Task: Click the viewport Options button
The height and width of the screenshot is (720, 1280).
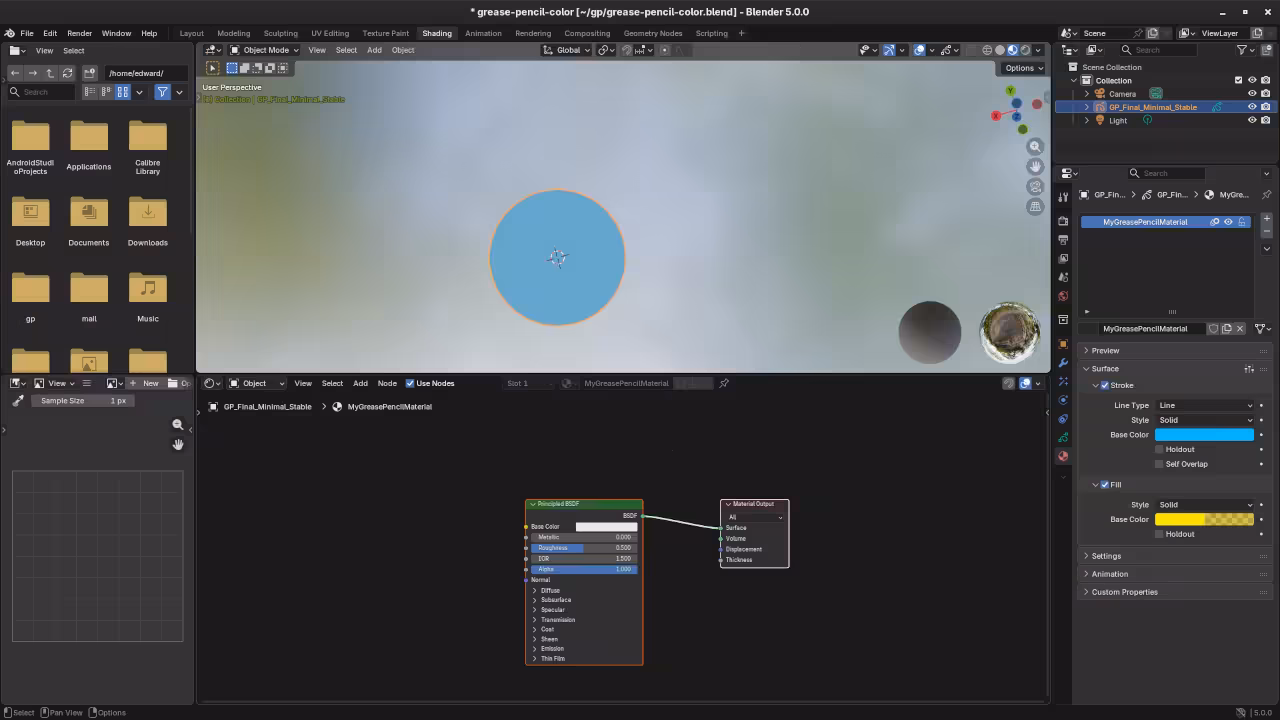Action: 1023,68
